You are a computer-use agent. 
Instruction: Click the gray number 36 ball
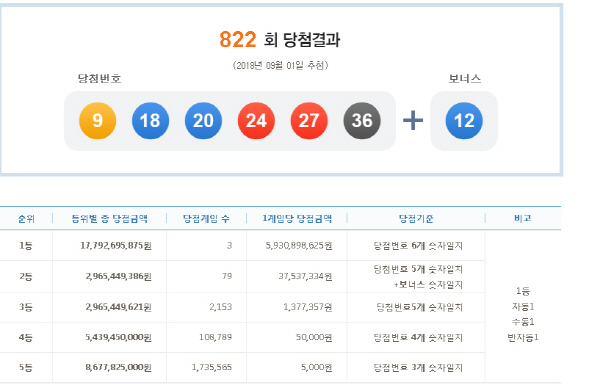[362, 121]
